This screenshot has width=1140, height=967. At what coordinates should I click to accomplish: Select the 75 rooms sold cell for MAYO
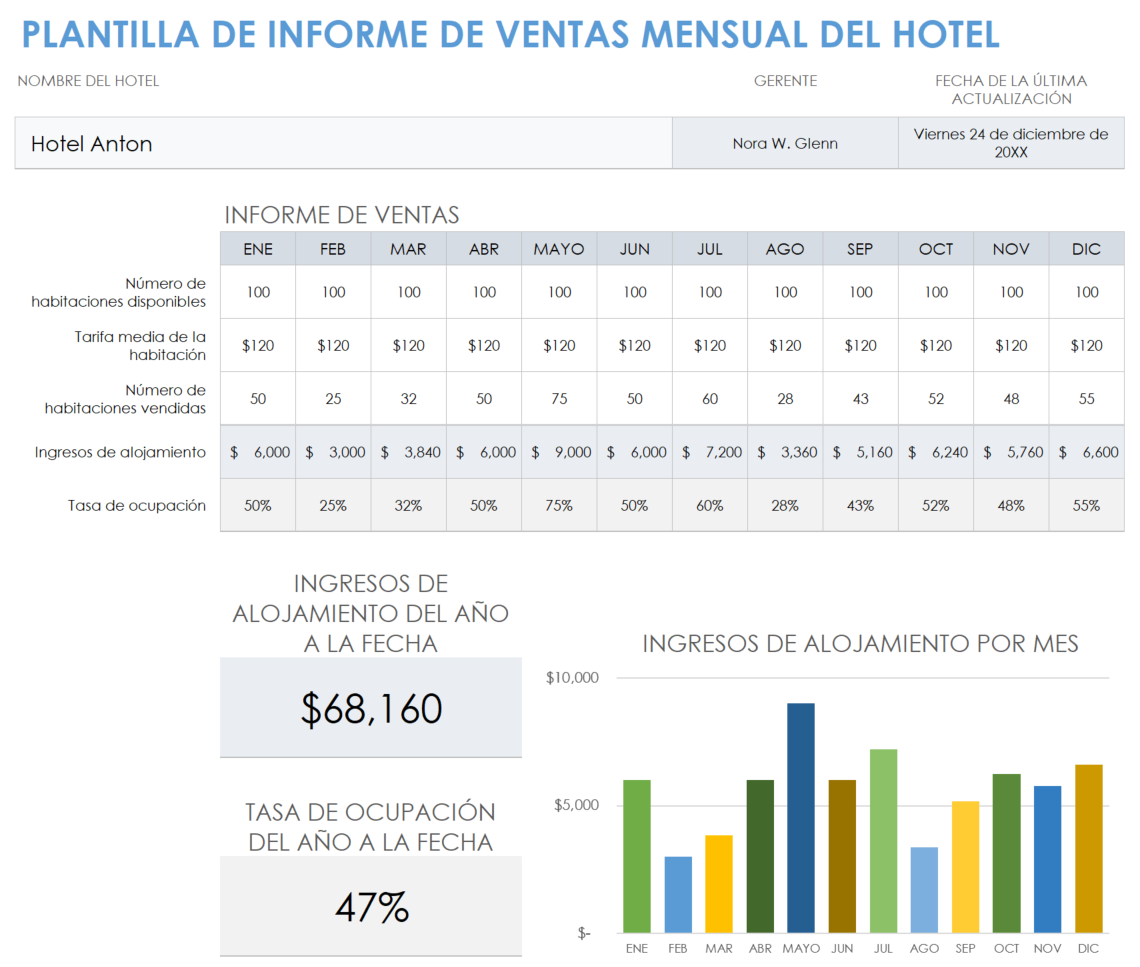click(x=558, y=398)
